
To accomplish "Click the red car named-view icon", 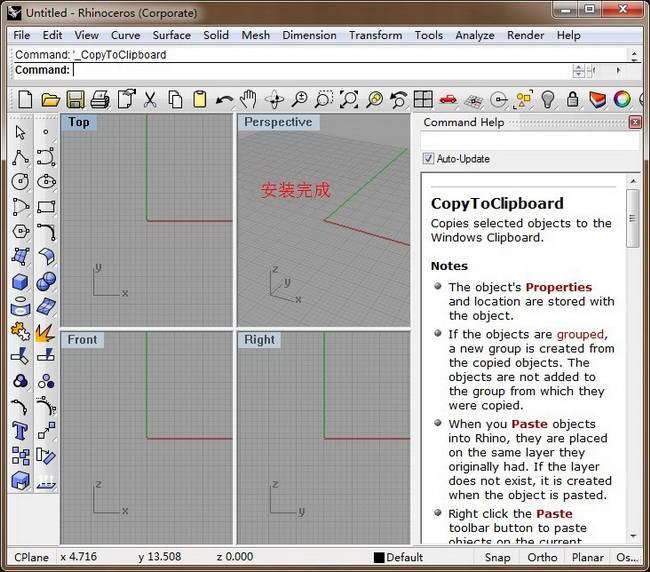I will pyautogui.click(x=448, y=99).
